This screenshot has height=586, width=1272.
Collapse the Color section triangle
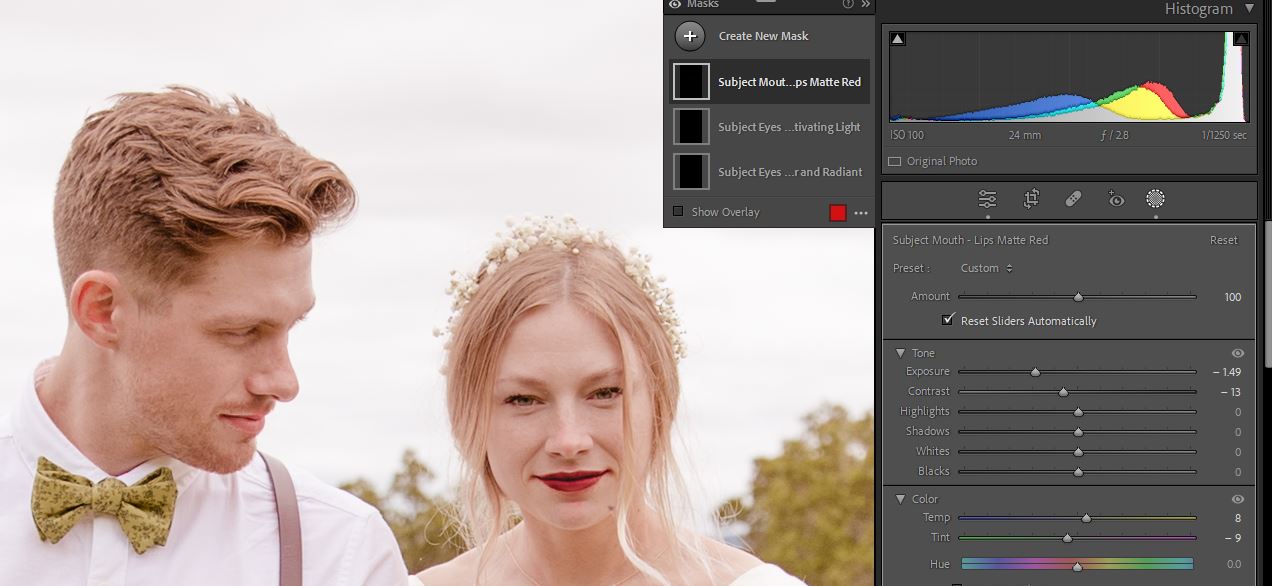[x=900, y=499]
